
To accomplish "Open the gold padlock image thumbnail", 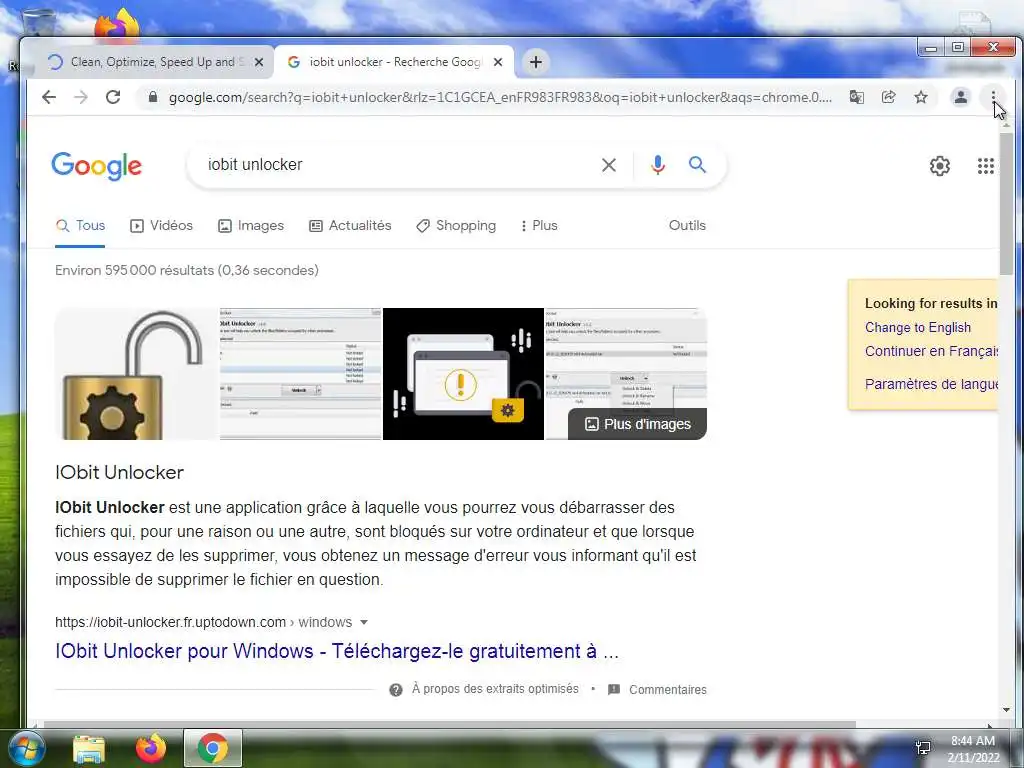I will pos(136,374).
